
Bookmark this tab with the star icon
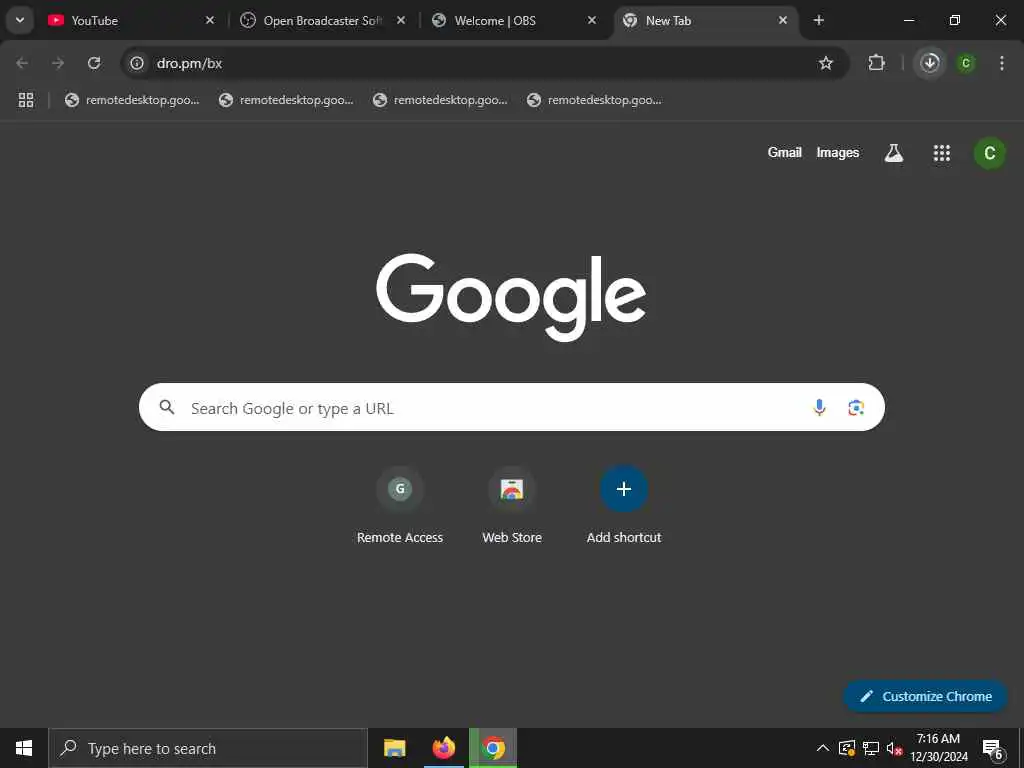pos(825,63)
